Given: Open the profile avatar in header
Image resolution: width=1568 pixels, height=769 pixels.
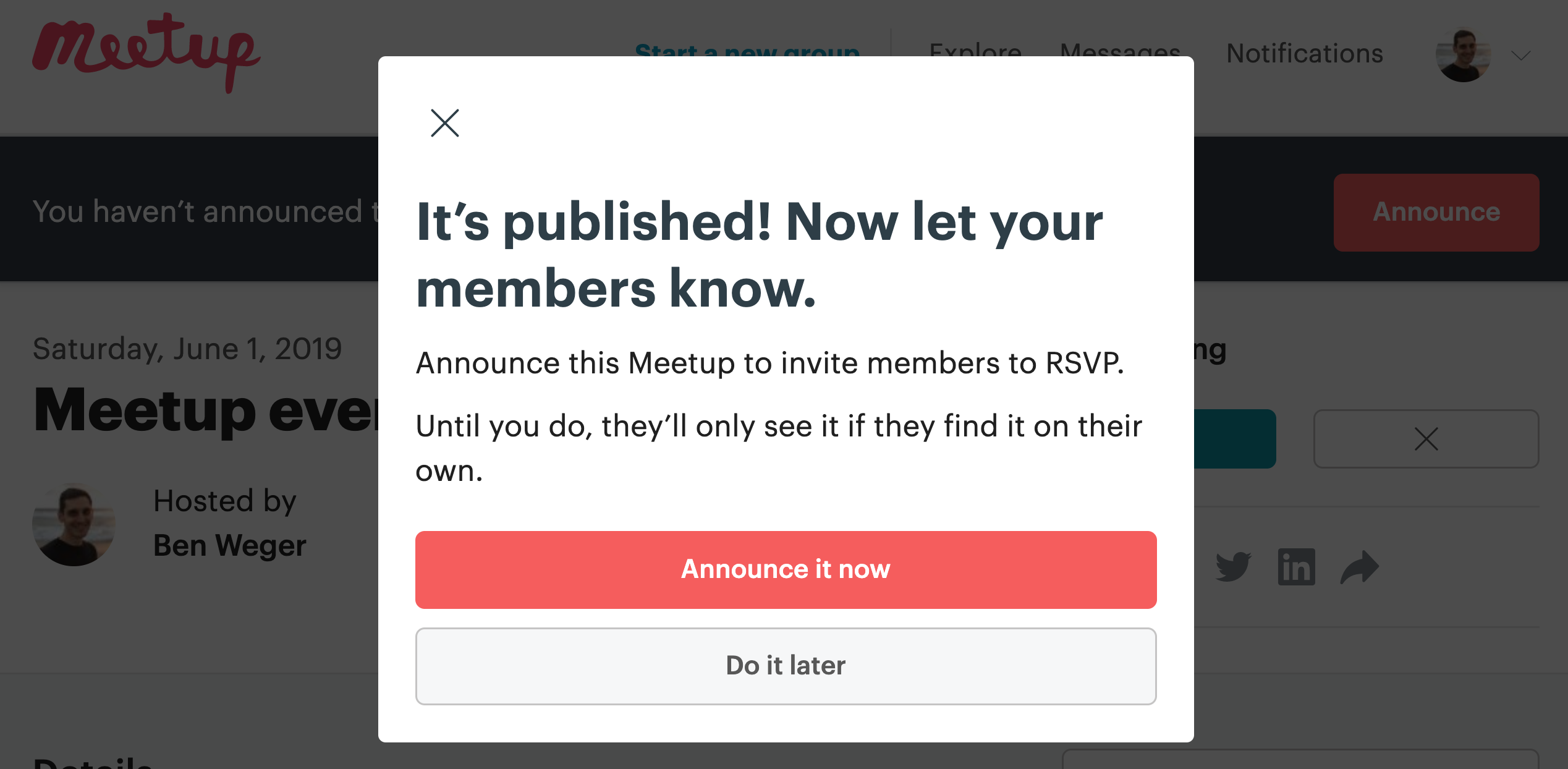Looking at the screenshot, I should (1462, 54).
